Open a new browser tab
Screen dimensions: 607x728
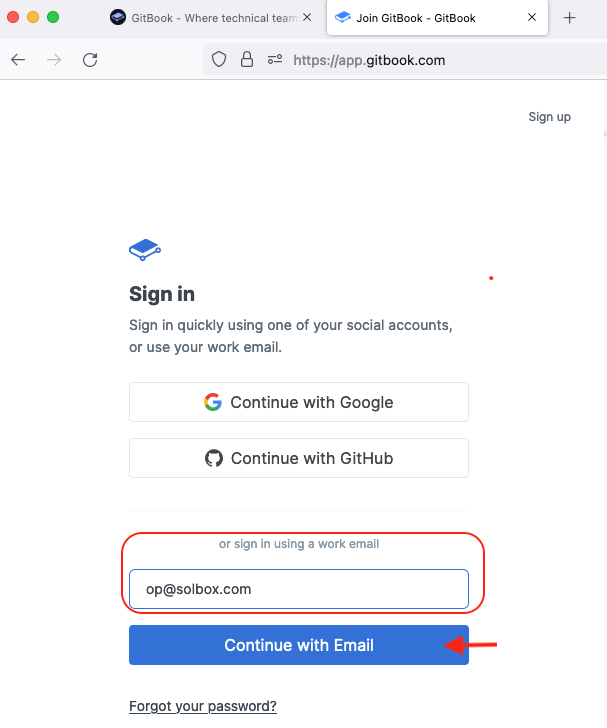[x=570, y=18]
